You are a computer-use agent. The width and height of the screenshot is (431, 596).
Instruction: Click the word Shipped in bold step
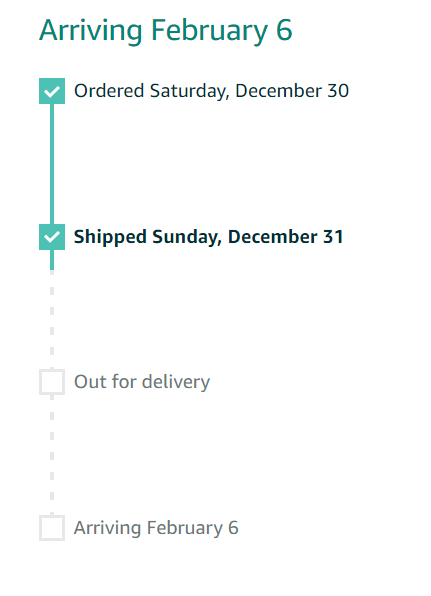coord(110,237)
